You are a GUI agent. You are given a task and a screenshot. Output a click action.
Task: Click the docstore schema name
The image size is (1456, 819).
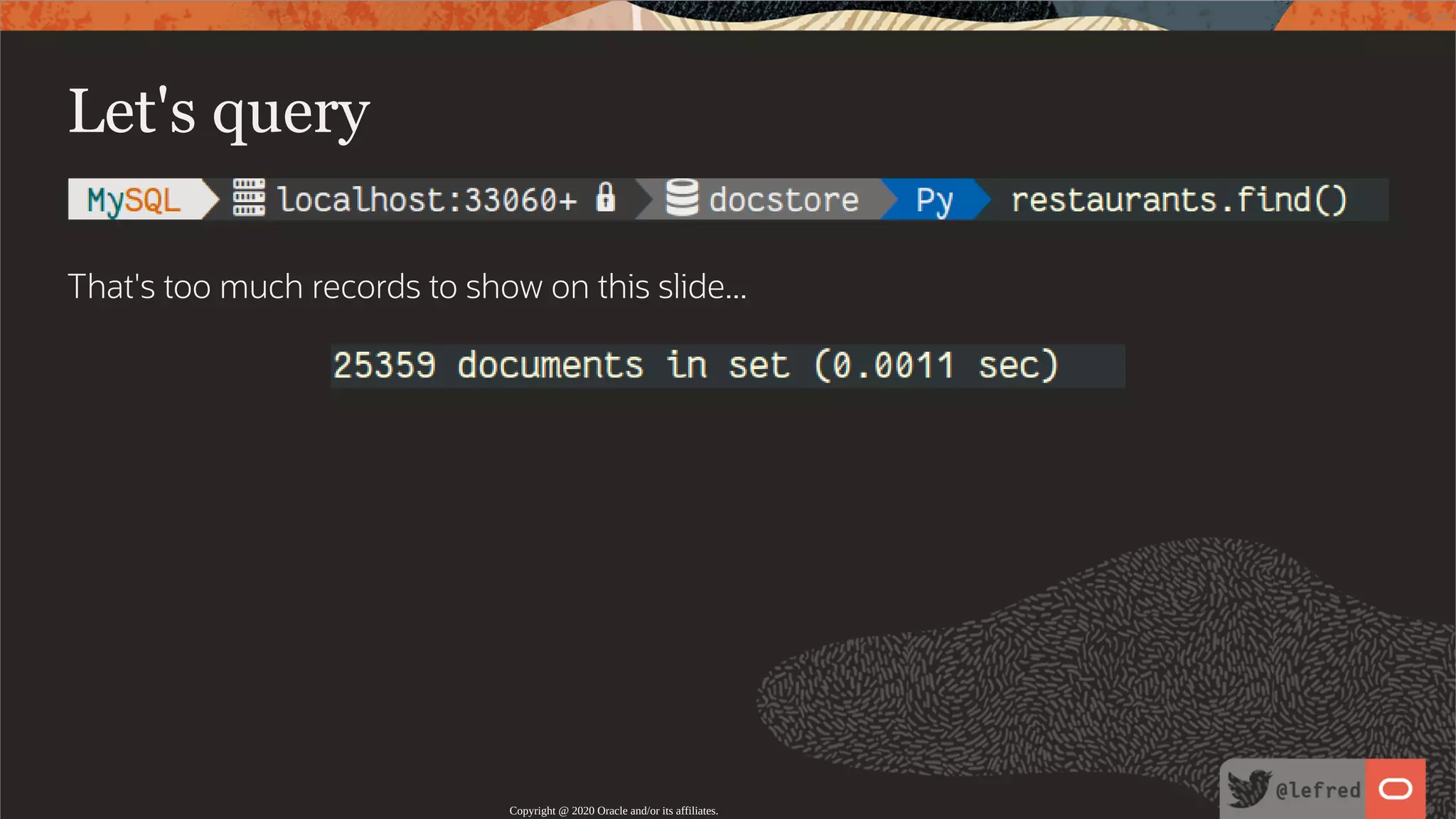click(784, 200)
